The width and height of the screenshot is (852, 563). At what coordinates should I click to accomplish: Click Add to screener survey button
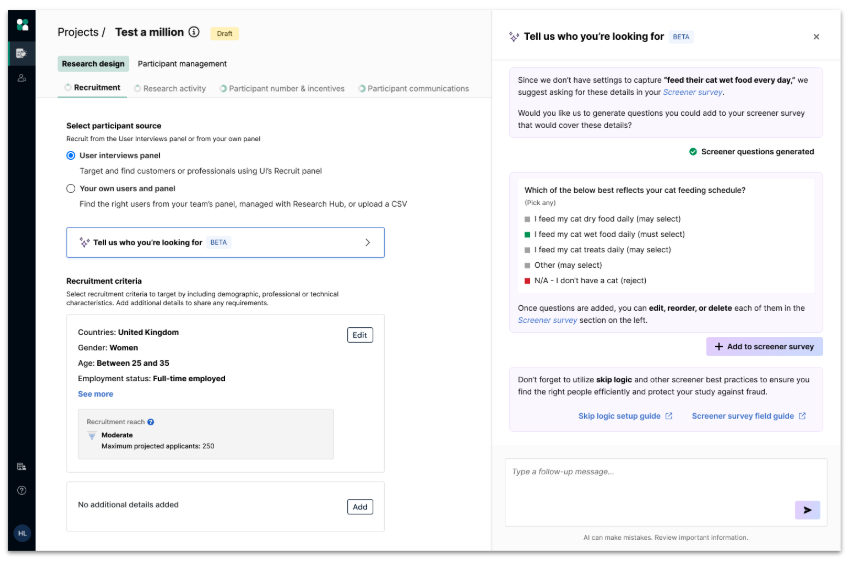coord(764,347)
